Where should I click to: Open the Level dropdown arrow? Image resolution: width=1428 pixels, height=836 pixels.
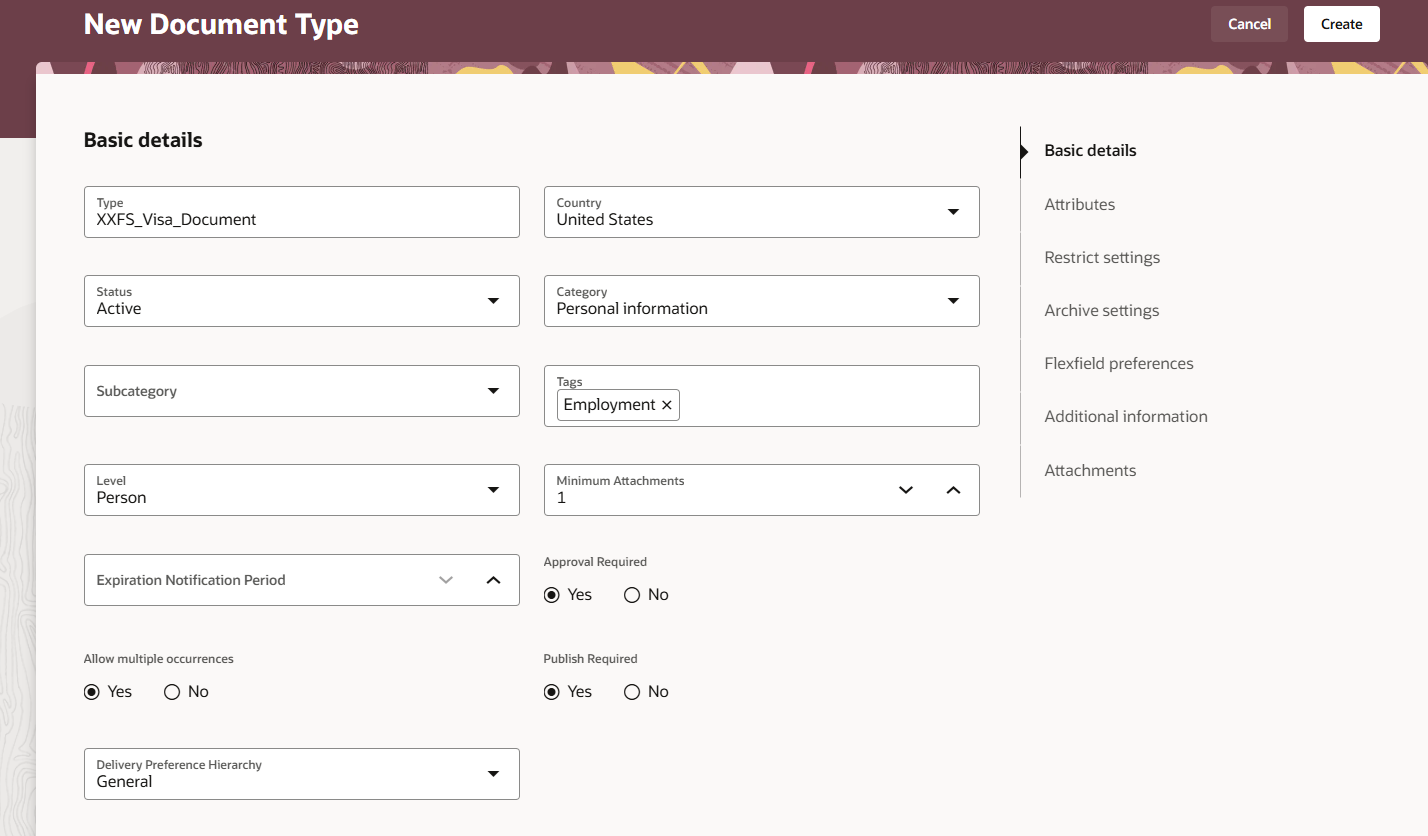point(493,490)
